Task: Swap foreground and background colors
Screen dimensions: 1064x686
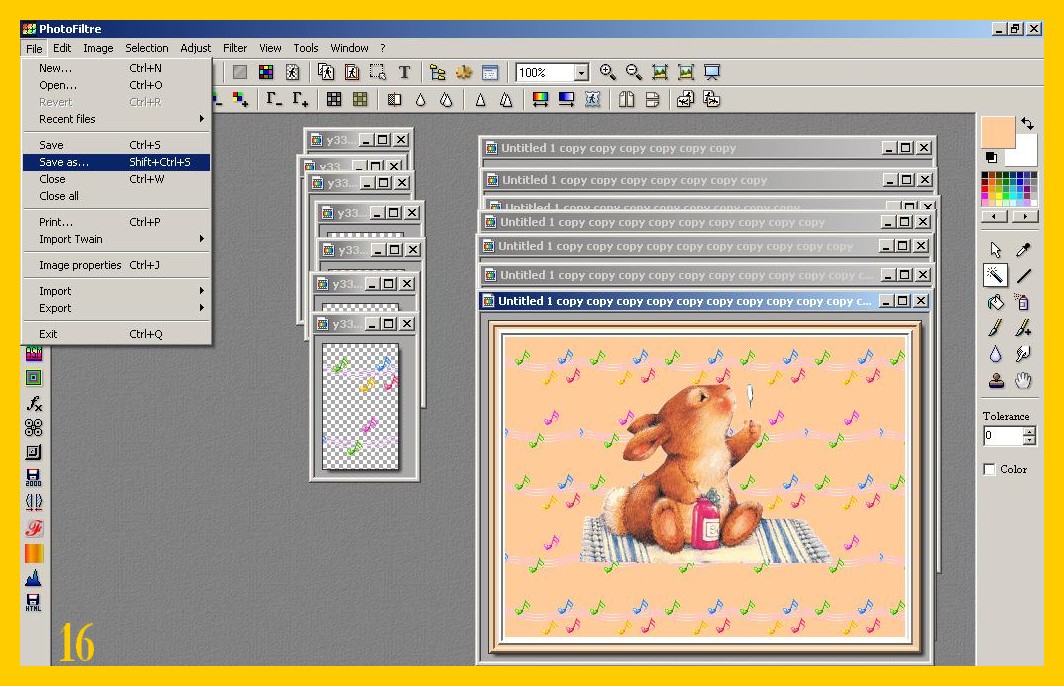Action: (1027, 124)
